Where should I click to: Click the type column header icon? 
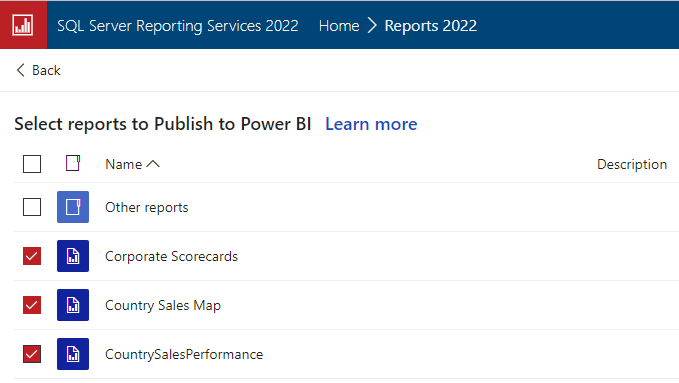coord(73,163)
